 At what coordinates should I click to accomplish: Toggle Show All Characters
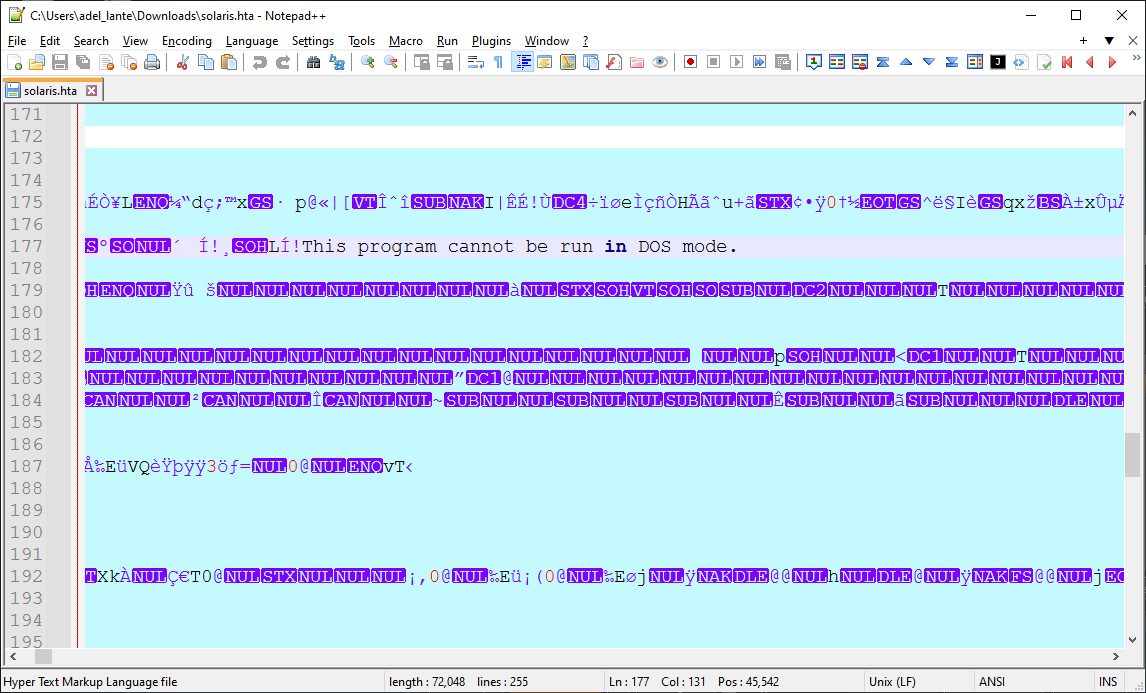click(x=498, y=61)
